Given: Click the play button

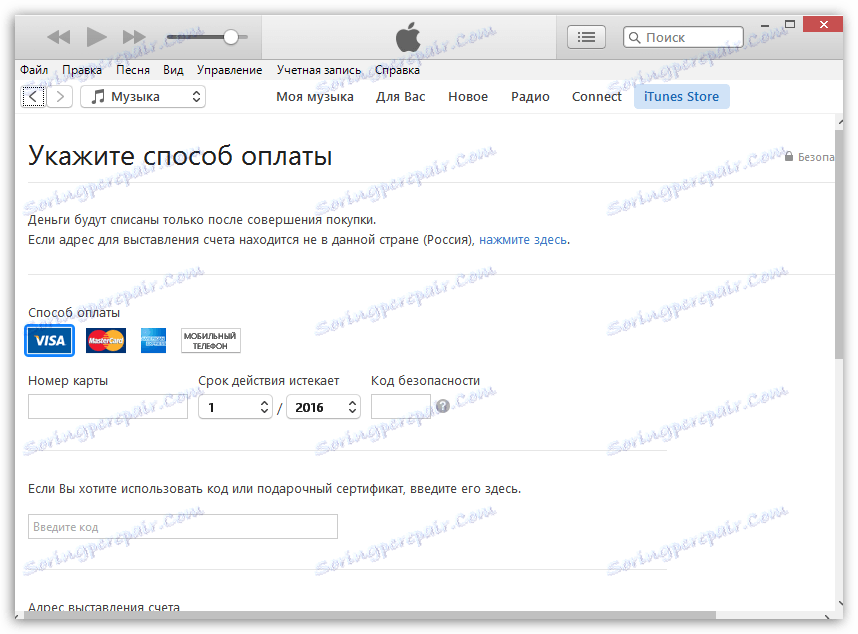Looking at the screenshot, I should coord(97,37).
